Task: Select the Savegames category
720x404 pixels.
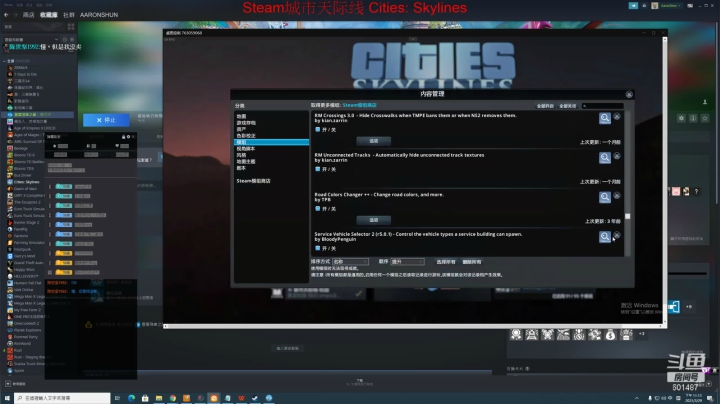Action: [x=246, y=123]
